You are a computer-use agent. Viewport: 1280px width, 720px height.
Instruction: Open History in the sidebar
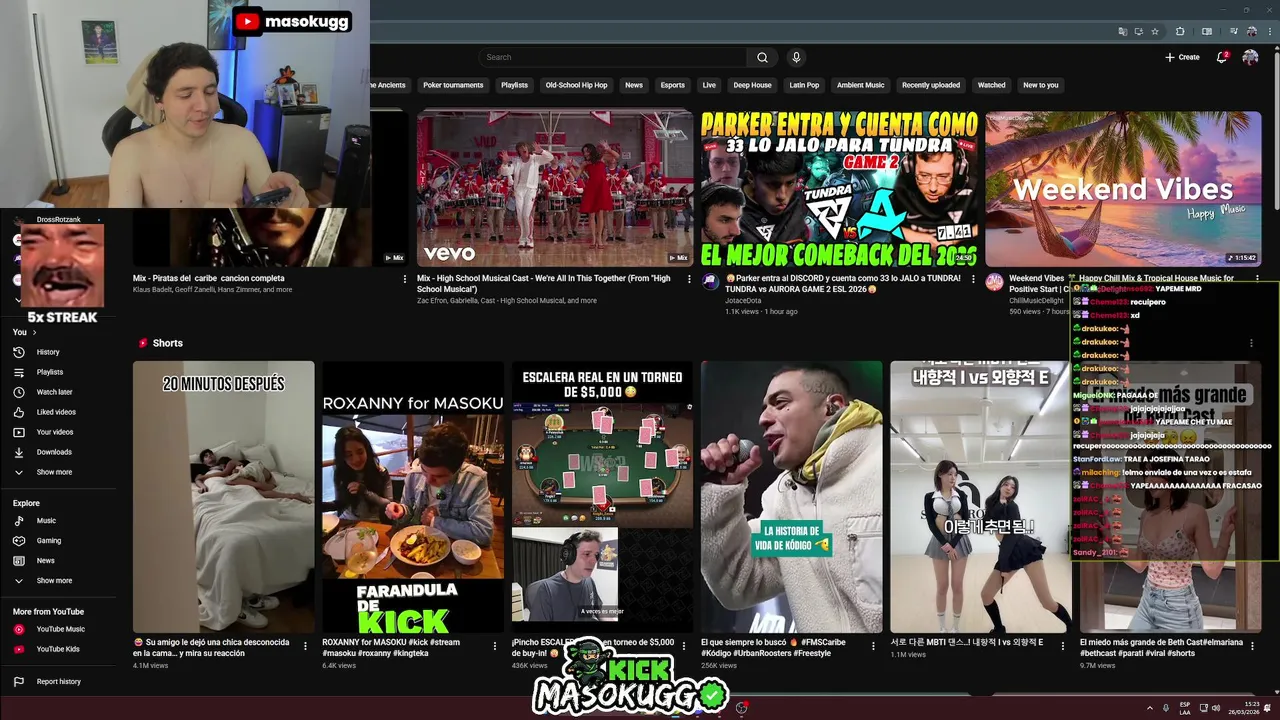tap(48, 352)
